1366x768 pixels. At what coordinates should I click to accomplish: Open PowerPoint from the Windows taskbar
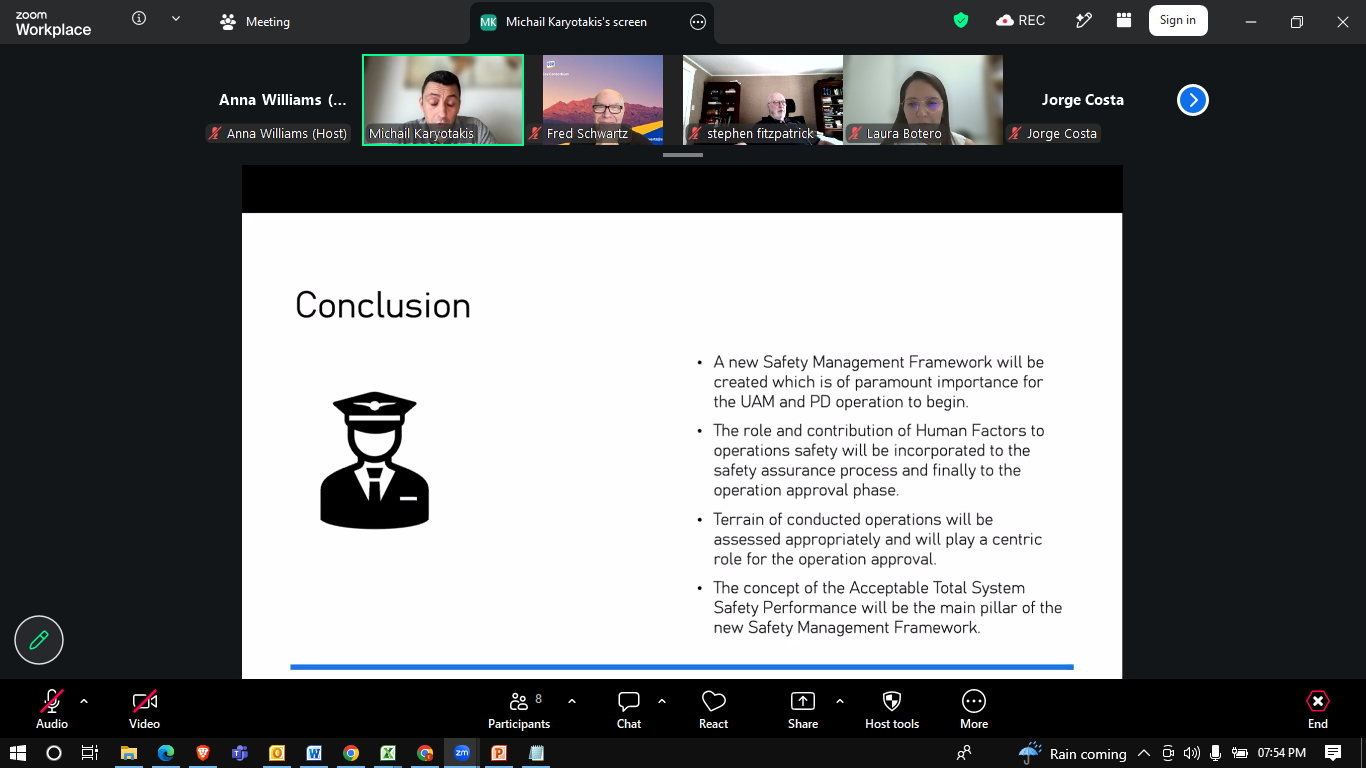(499, 753)
